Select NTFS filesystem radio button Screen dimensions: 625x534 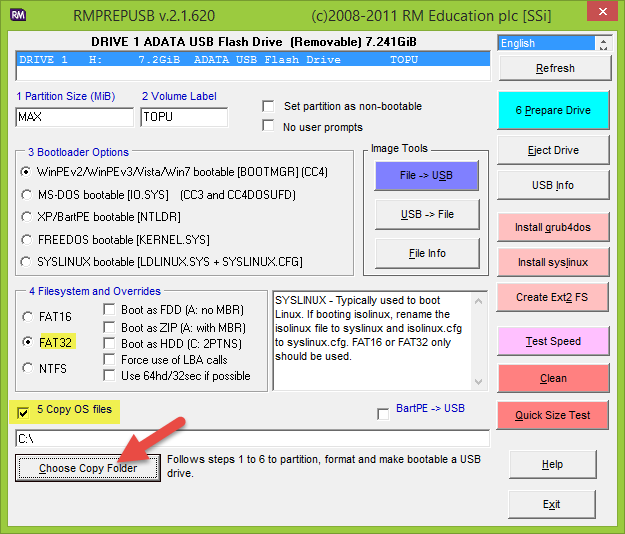pyautogui.click(x=28, y=368)
